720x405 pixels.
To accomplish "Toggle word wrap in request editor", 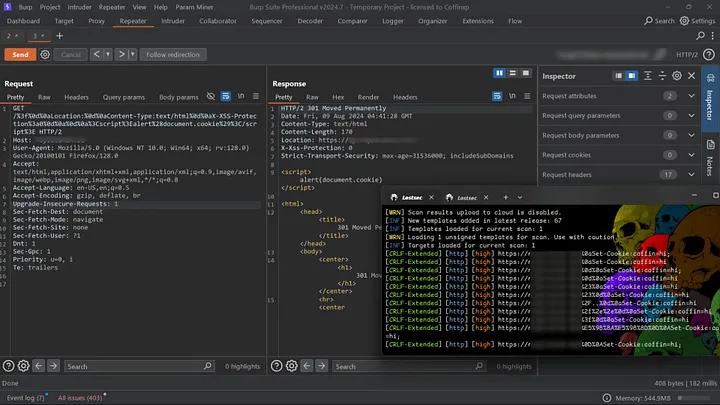I will 225,96.
